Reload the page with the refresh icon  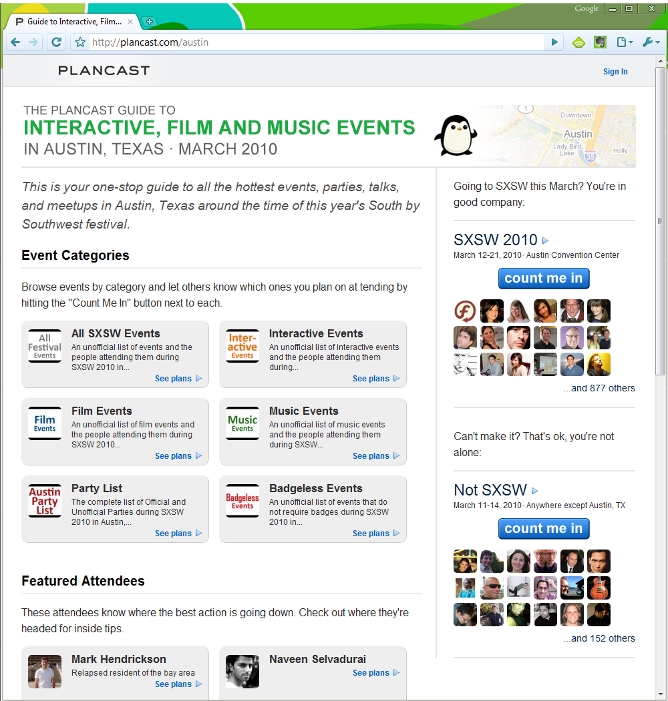coord(56,42)
